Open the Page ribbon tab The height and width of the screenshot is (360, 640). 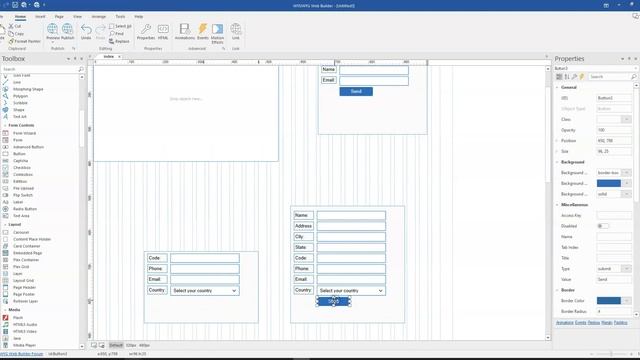pos(59,17)
